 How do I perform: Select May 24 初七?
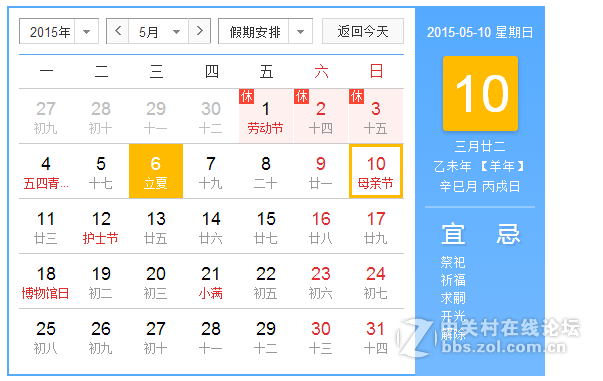click(376, 281)
